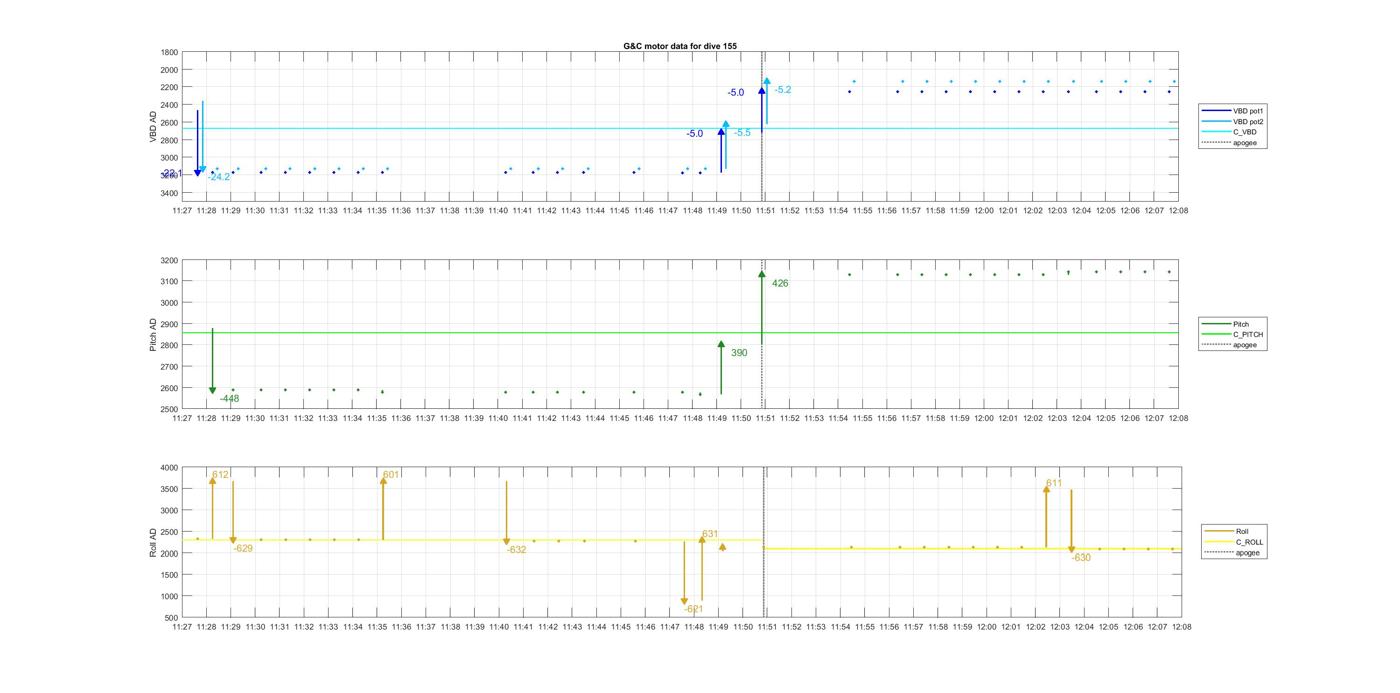Click the "-629" roll data label

243,548
